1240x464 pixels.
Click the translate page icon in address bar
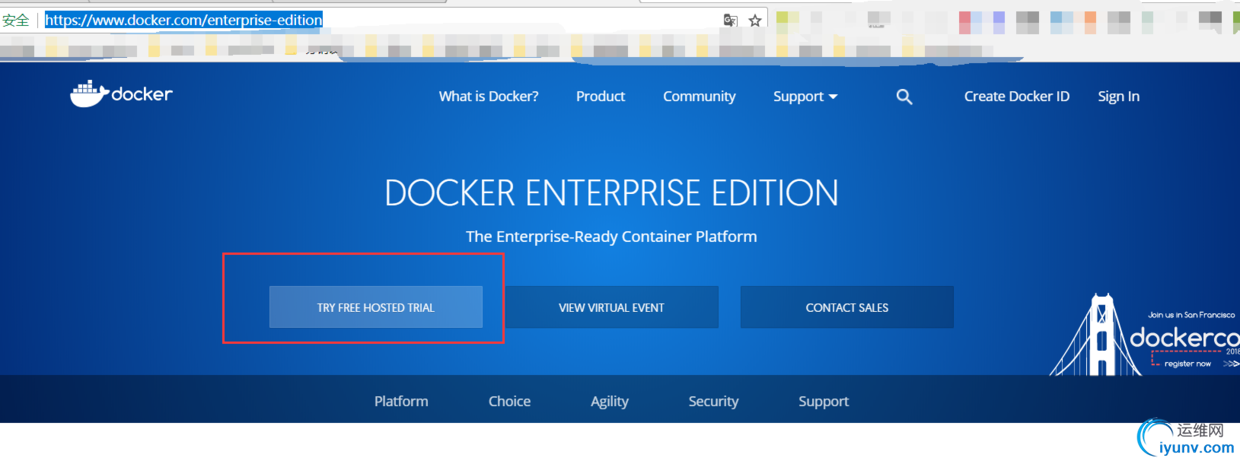pyautogui.click(x=730, y=20)
